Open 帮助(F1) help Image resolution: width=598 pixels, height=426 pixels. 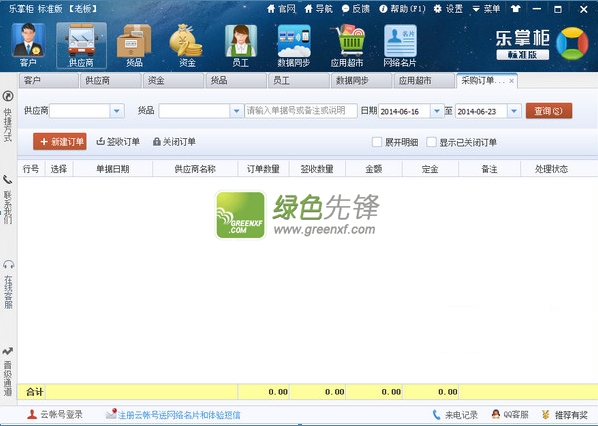402,9
